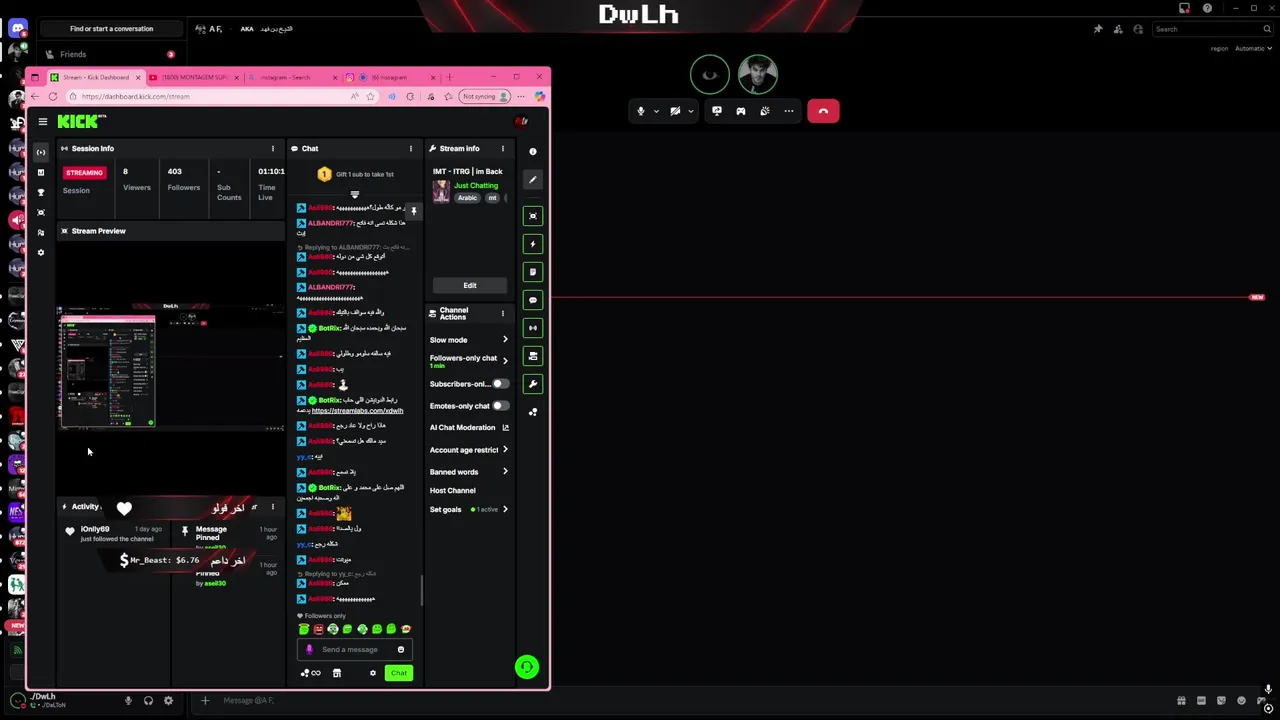Screen dimensions: 1280x720
Task: Open Discord microphone dropdown arrow
Action: 656,111
